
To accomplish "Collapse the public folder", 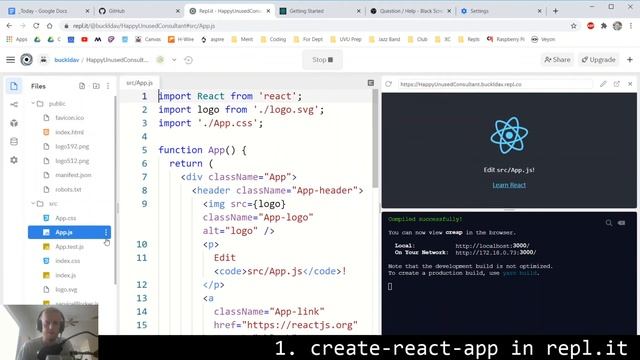I will [33, 104].
